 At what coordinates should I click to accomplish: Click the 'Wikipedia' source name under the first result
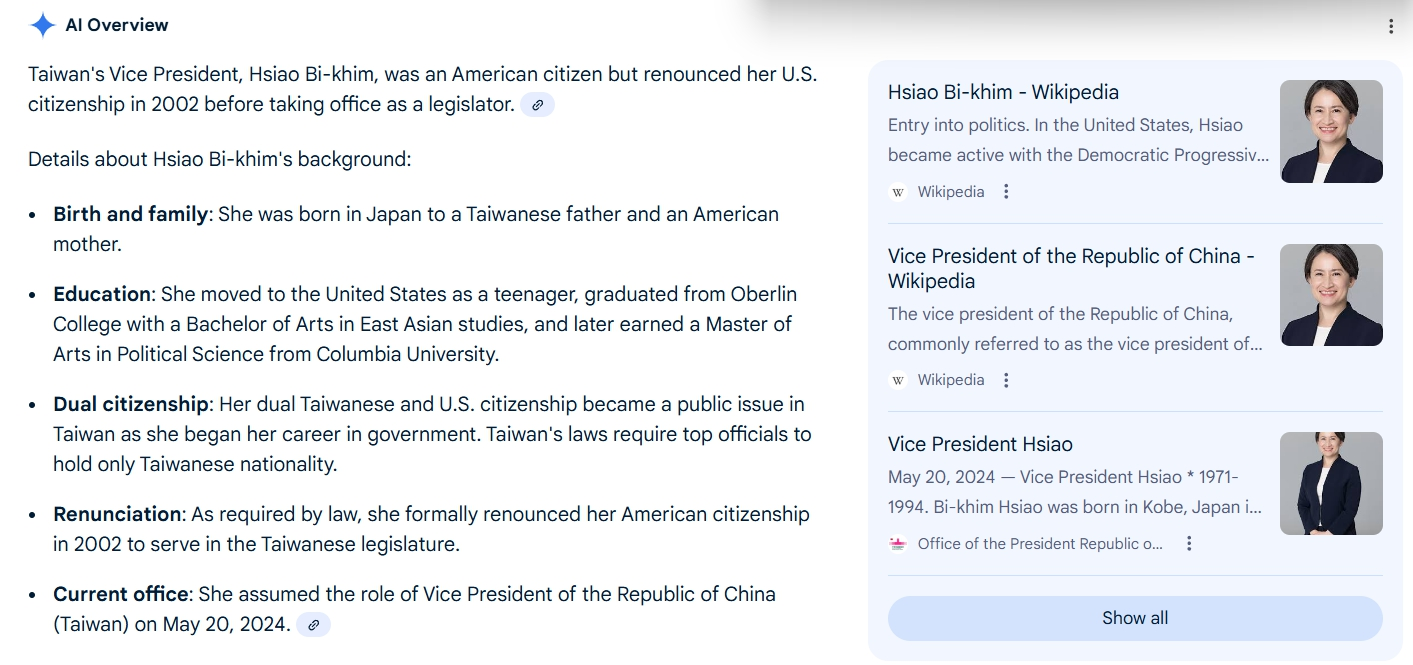pos(951,192)
